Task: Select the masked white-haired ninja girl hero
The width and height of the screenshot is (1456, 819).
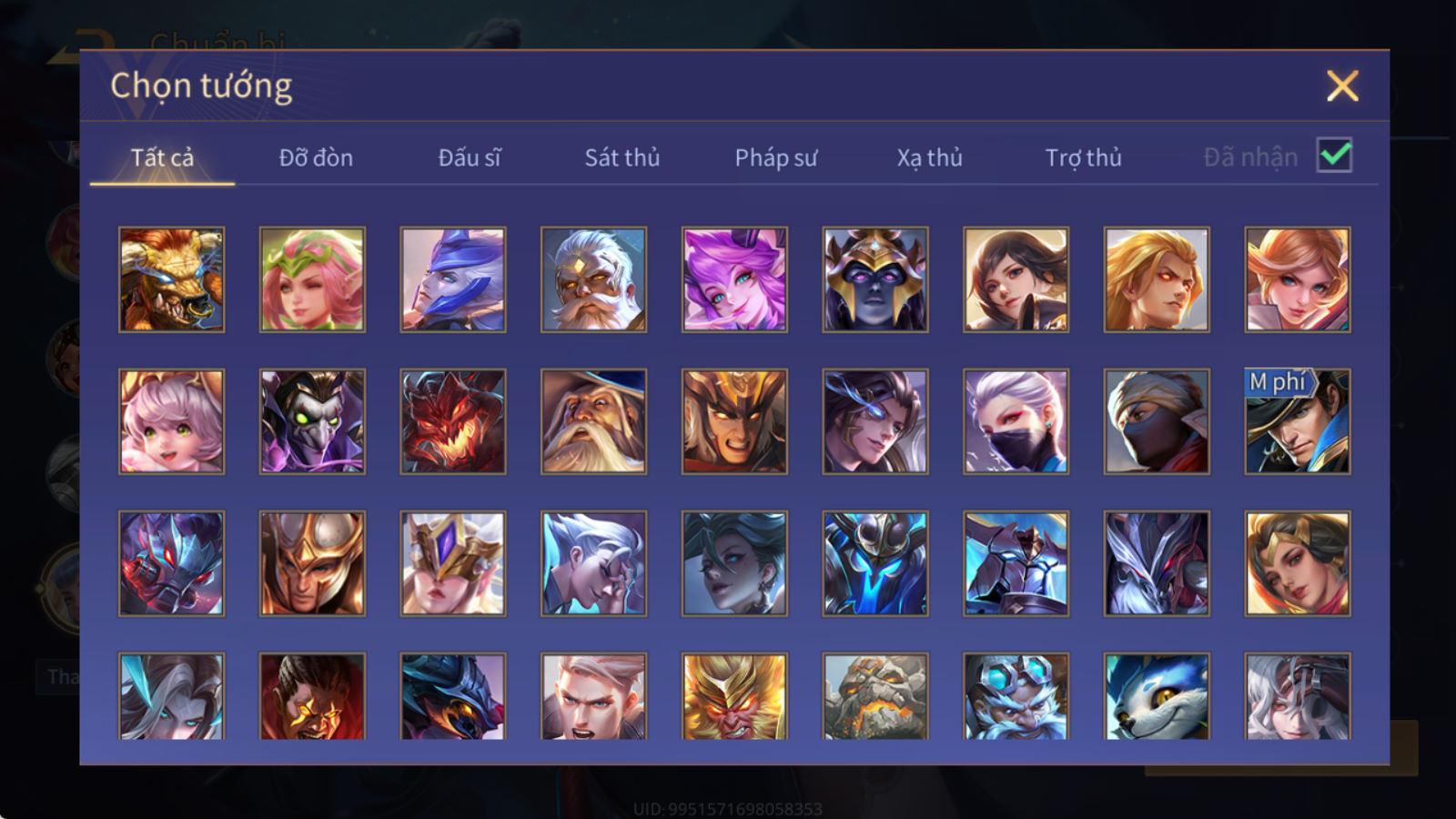Action: click(1016, 421)
